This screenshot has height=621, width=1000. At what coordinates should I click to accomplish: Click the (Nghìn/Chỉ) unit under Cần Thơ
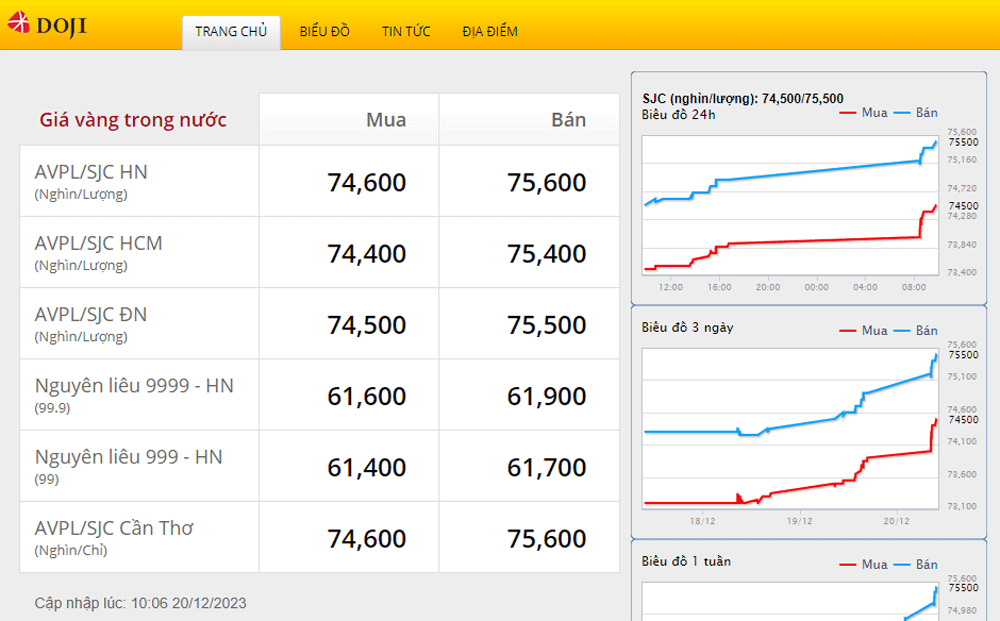[x=71, y=550]
